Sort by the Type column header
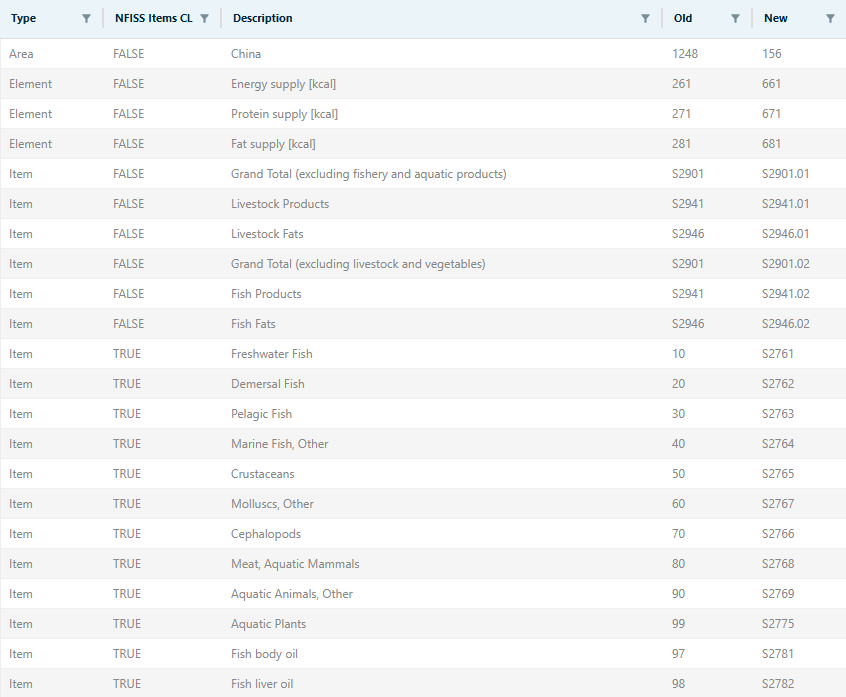Viewport: 846px width, 697px height. pyautogui.click(x=23, y=18)
